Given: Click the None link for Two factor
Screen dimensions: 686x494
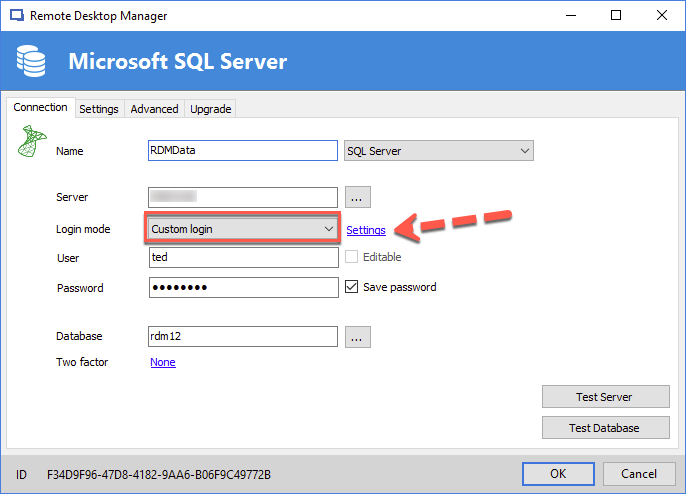Looking at the screenshot, I should (x=162, y=362).
